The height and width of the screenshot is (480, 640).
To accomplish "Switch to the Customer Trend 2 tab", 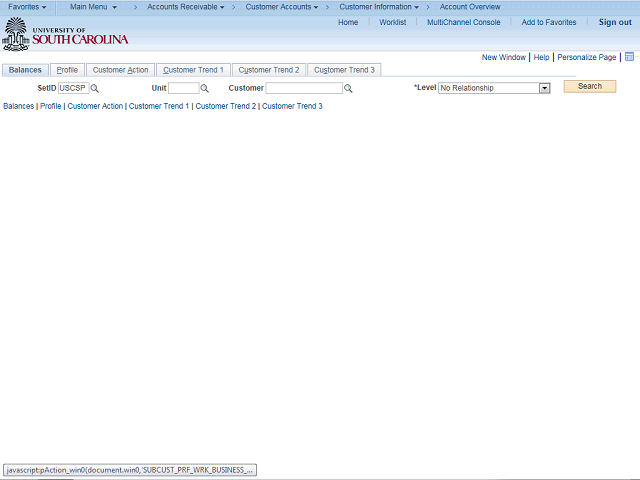I will tap(269, 70).
